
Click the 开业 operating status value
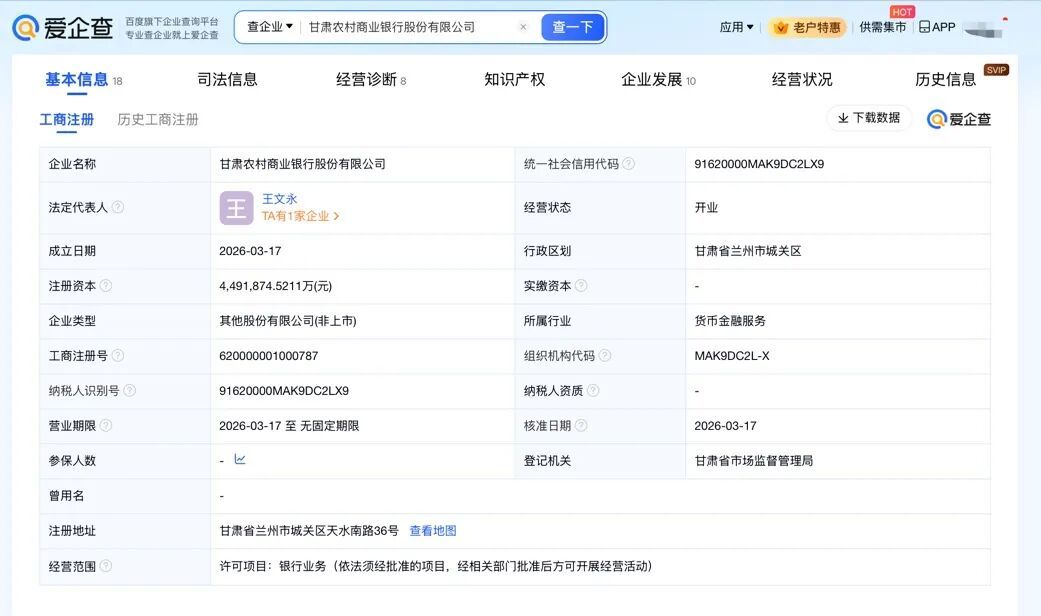[x=706, y=207]
